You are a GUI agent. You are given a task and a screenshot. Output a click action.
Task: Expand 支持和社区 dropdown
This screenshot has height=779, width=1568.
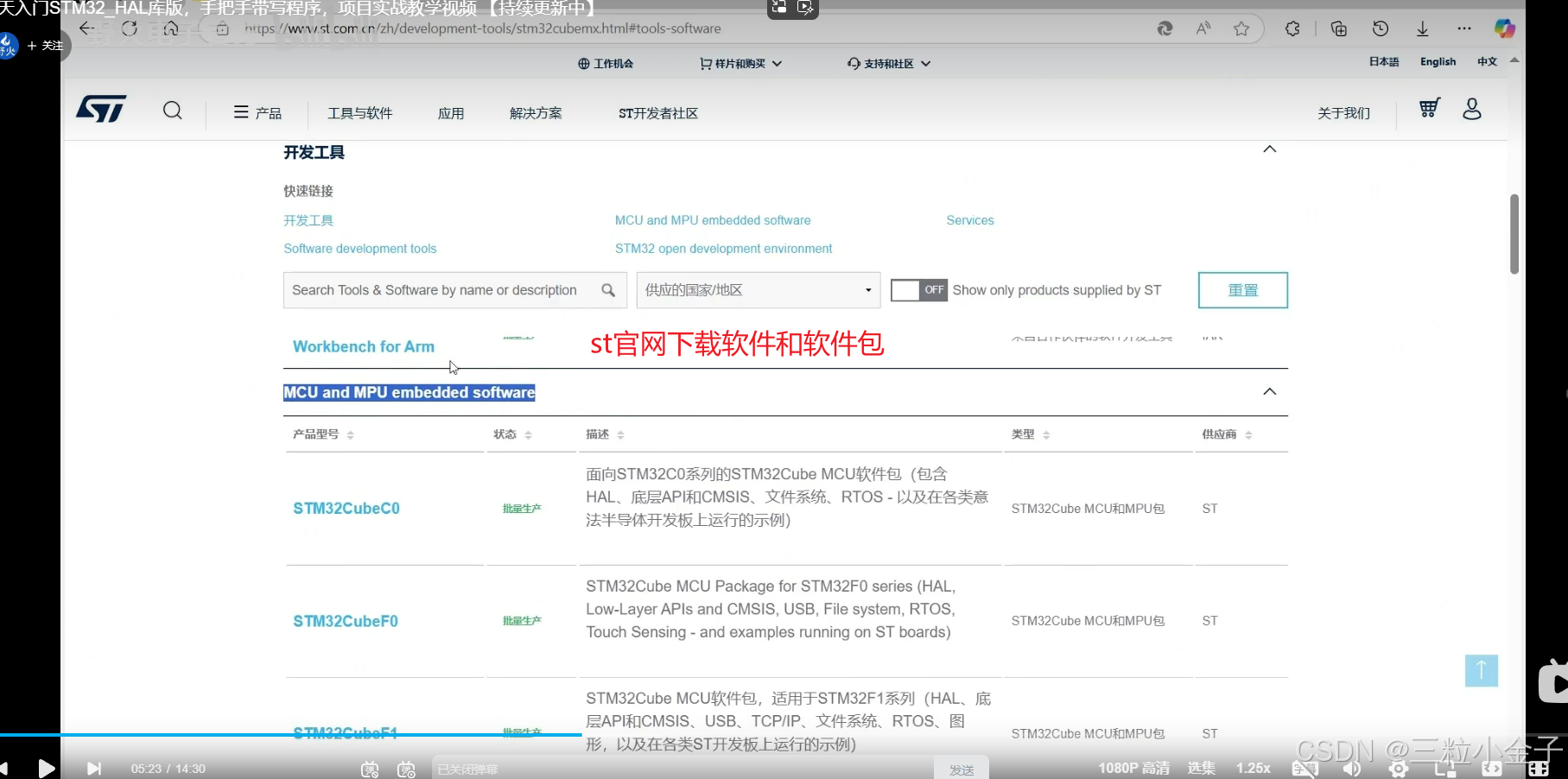889,63
